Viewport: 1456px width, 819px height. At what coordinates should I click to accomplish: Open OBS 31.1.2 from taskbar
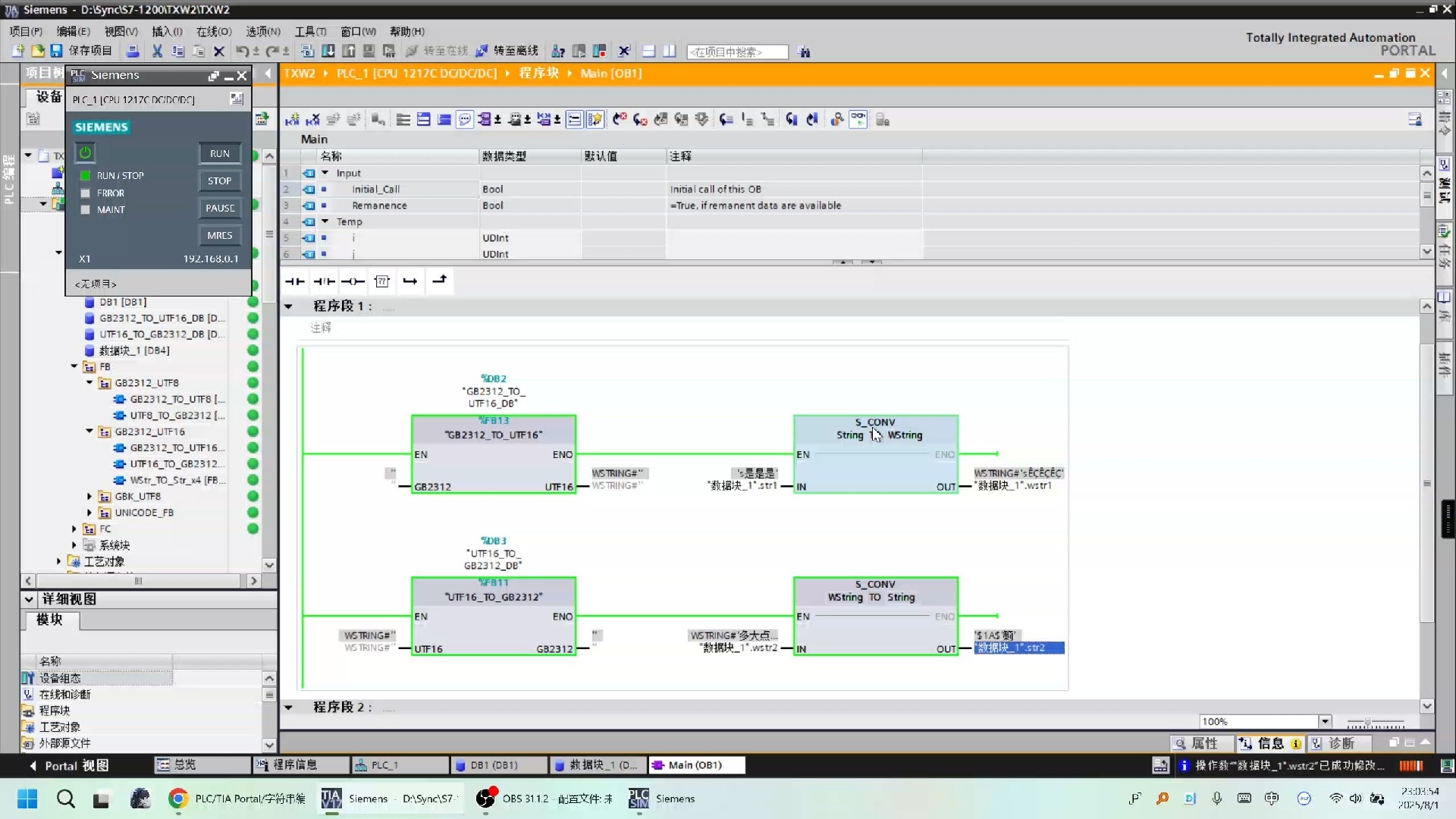point(544,799)
